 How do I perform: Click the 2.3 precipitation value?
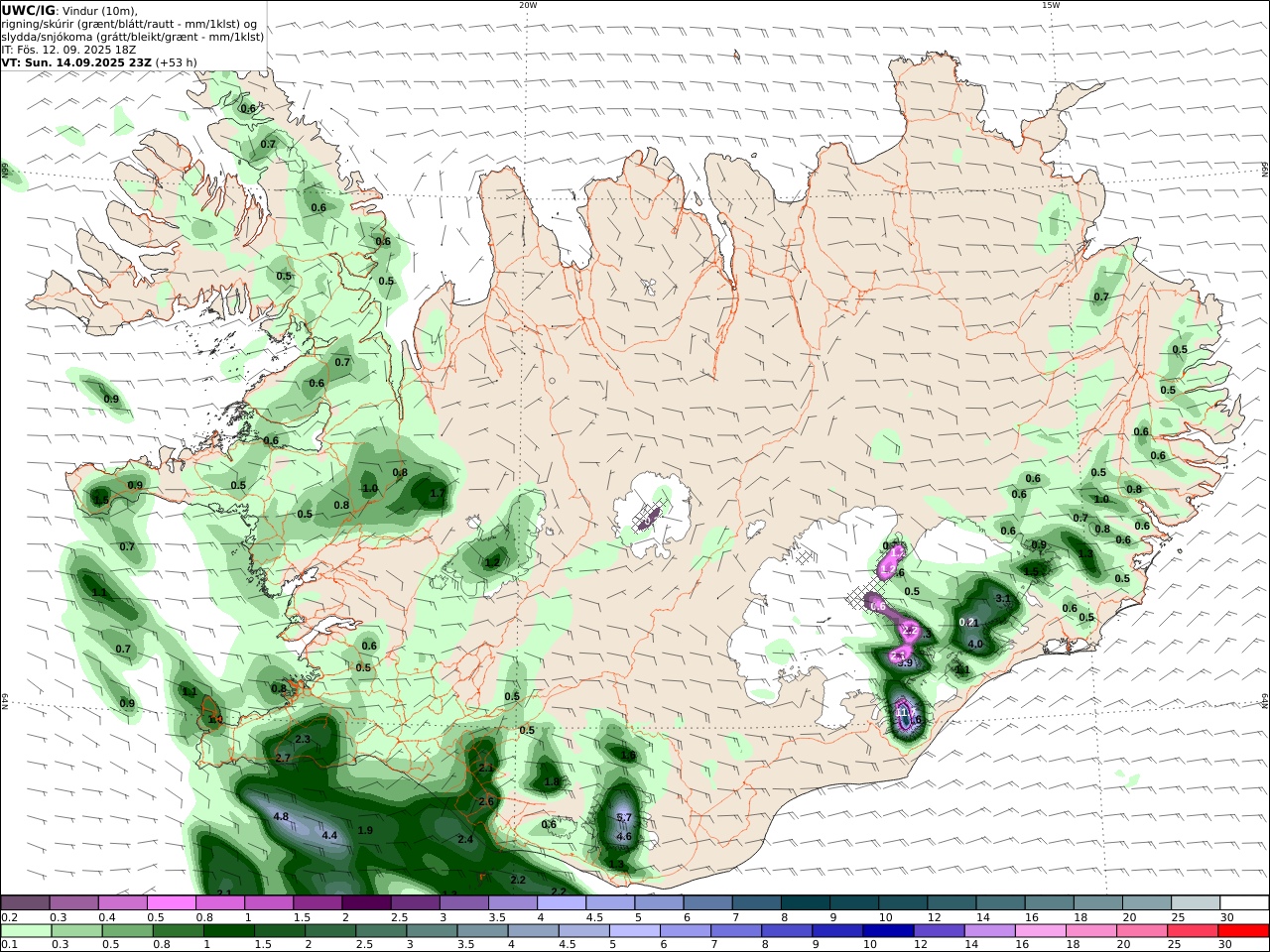303,739
